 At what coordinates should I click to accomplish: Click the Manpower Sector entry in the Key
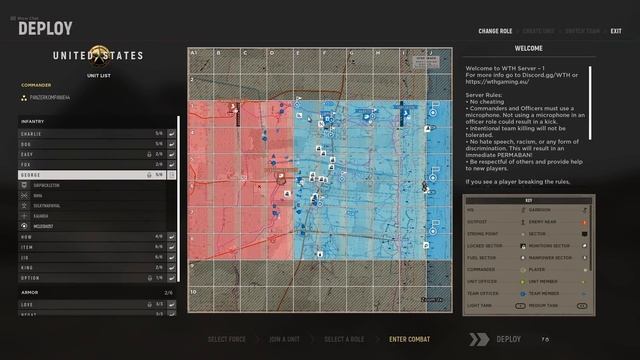pyautogui.click(x=550, y=258)
